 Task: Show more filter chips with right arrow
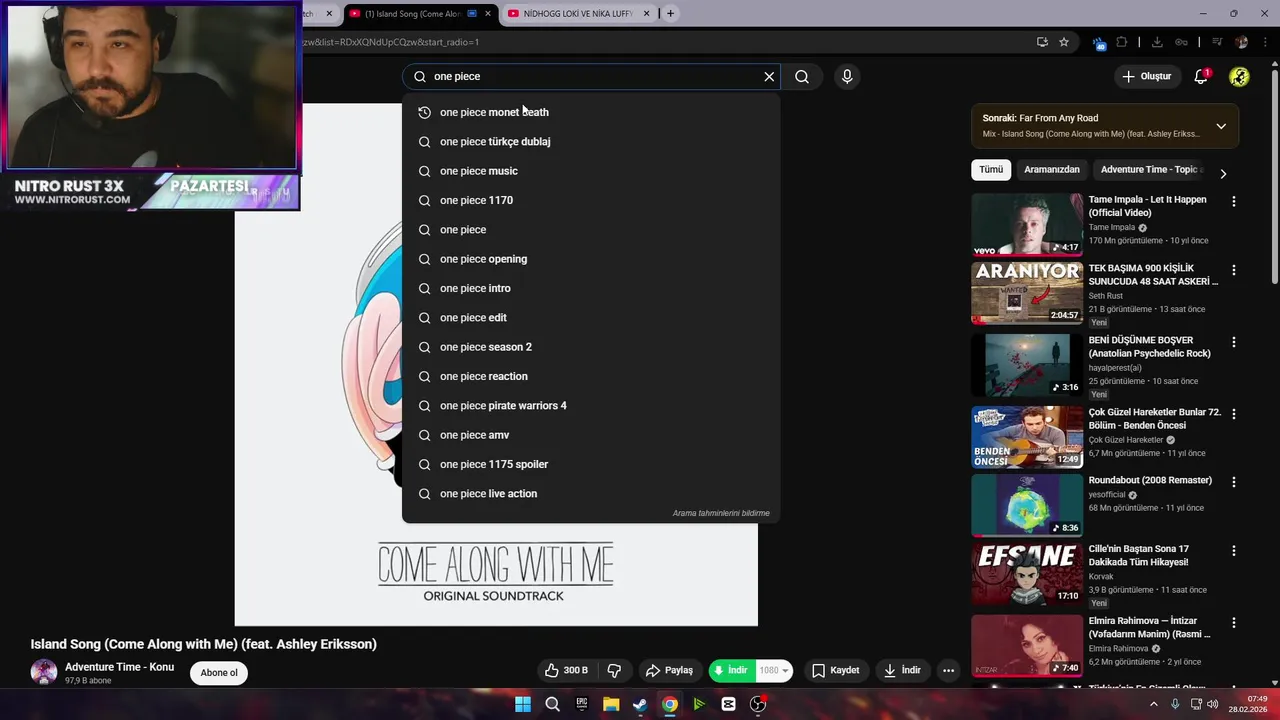tap(1222, 173)
